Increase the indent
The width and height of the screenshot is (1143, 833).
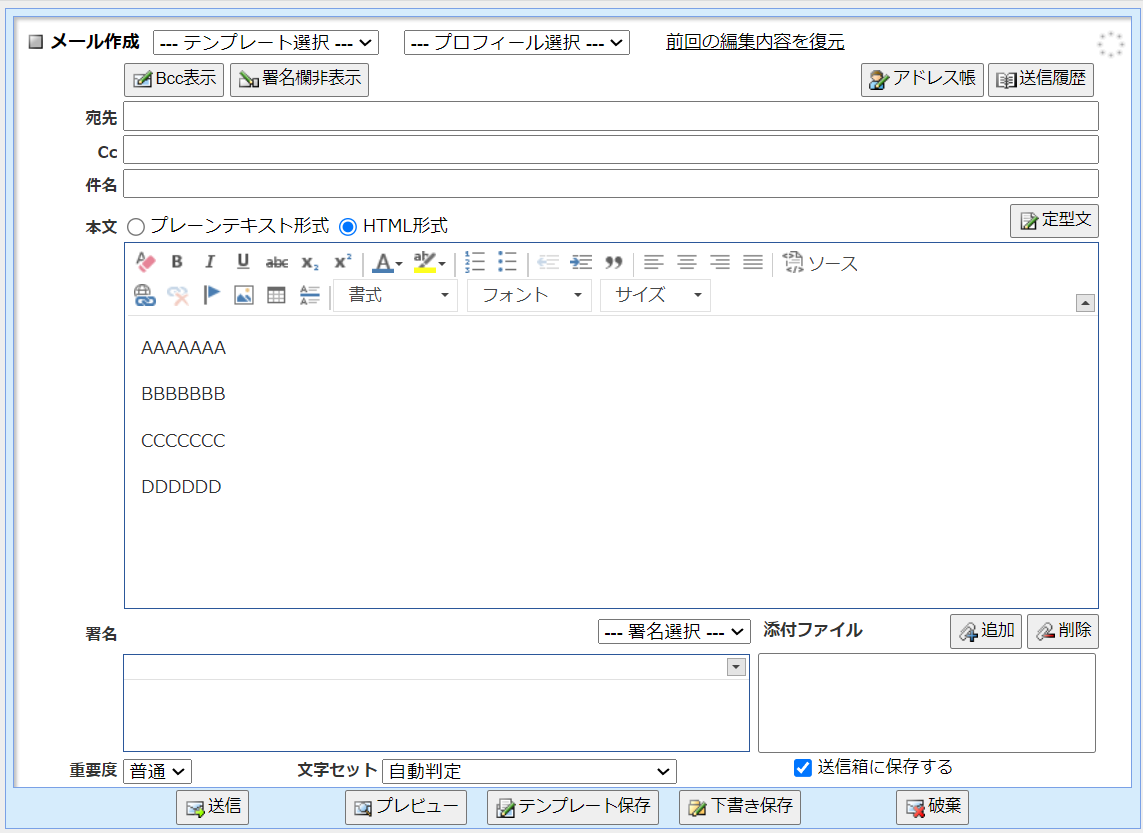[x=581, y=262]
